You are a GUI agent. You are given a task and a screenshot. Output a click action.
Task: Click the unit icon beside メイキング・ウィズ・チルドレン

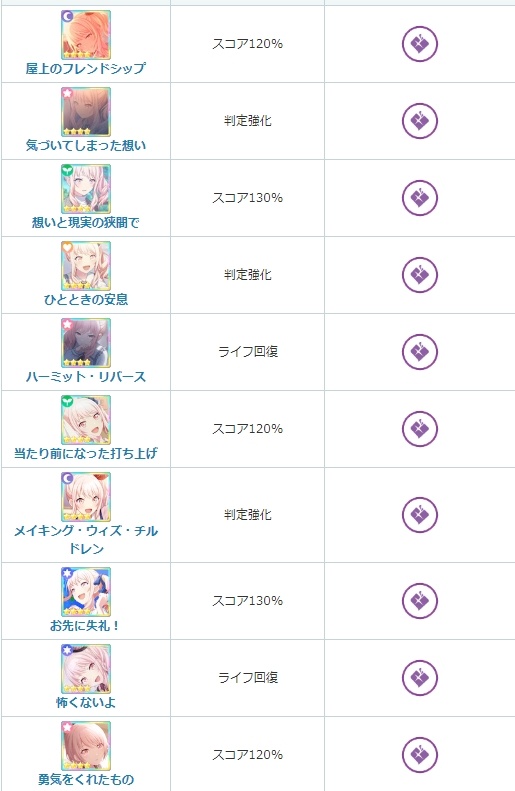click(x=420, y=515)
